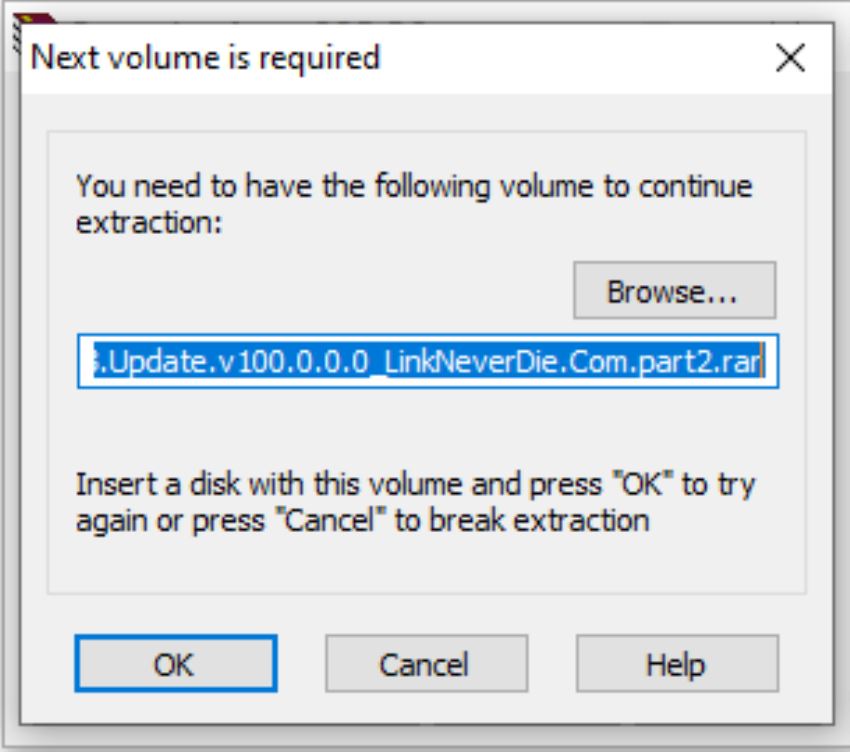Viewport: 850px width, 752px height.
Task: Open the Help button
Action: tap(676, 665)
